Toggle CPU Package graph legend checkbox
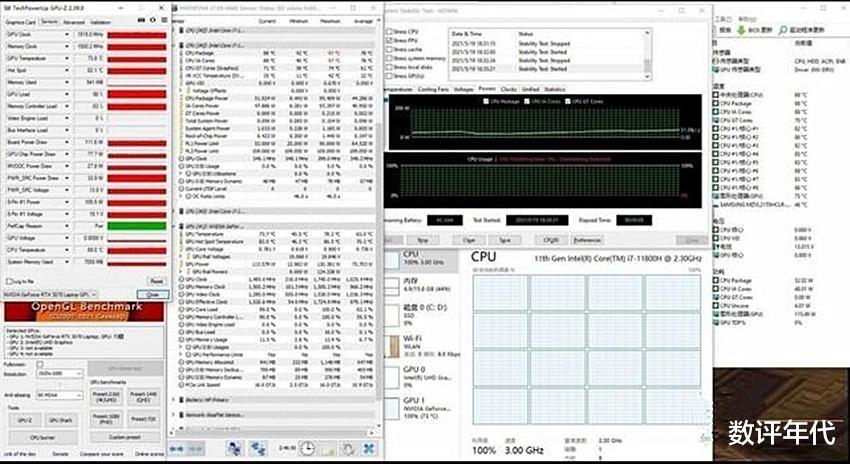850x464 pixels. click(x=485, y=101)
